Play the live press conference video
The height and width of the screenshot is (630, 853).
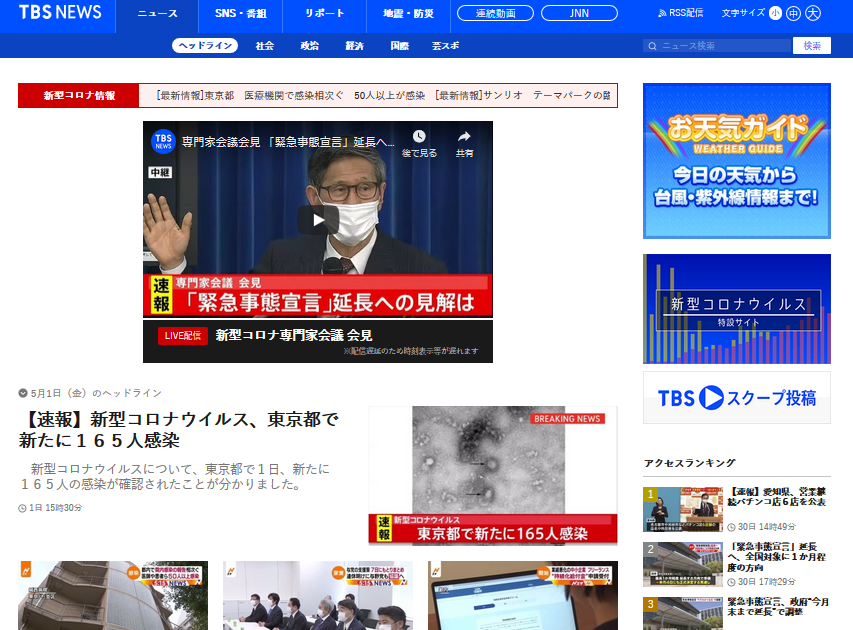[x=318, y=220]
